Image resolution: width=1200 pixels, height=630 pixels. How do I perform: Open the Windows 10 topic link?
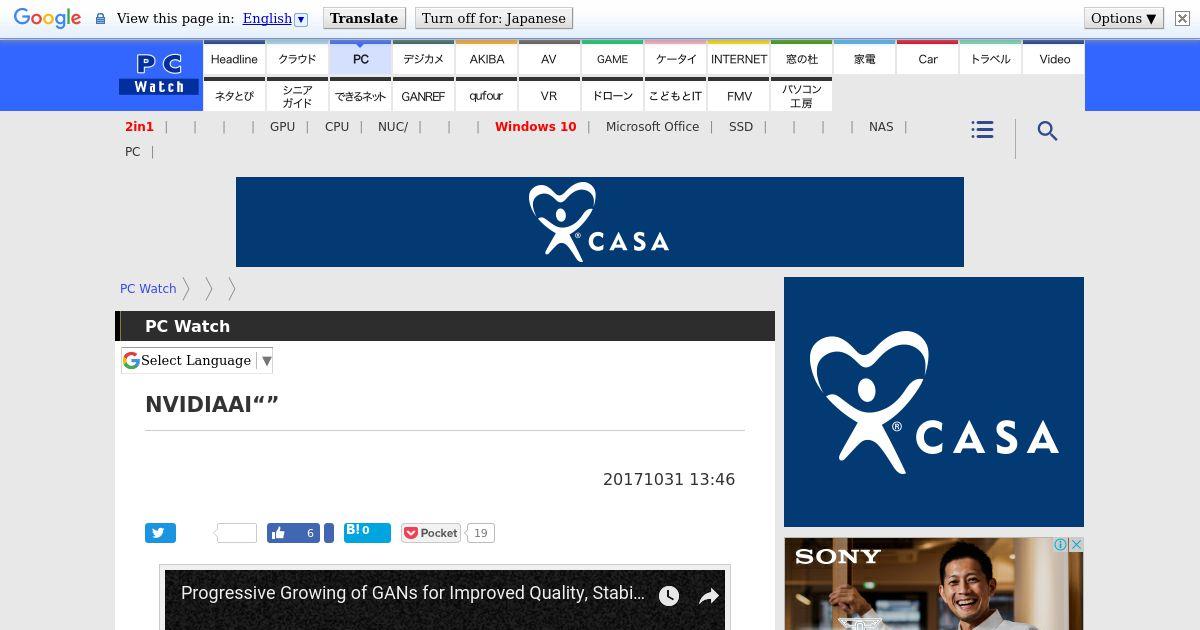535,127
